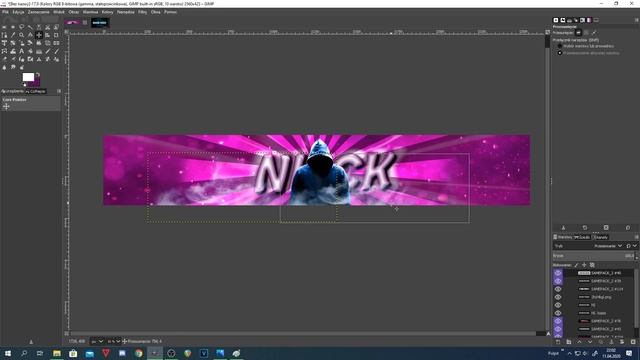Open left dock tab configuration menu
Viewport: 640px width, 360px height.
[59, 91]
